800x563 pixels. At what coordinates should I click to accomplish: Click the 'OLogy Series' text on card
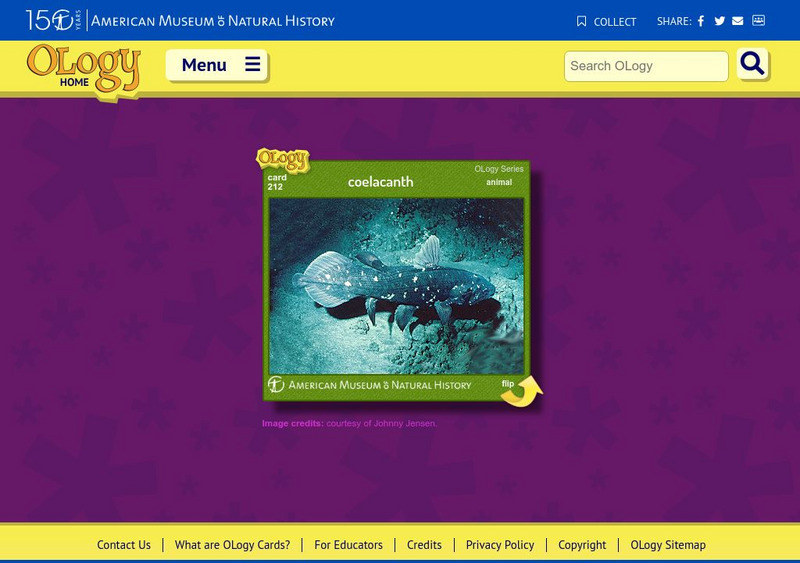pos(499,169)
